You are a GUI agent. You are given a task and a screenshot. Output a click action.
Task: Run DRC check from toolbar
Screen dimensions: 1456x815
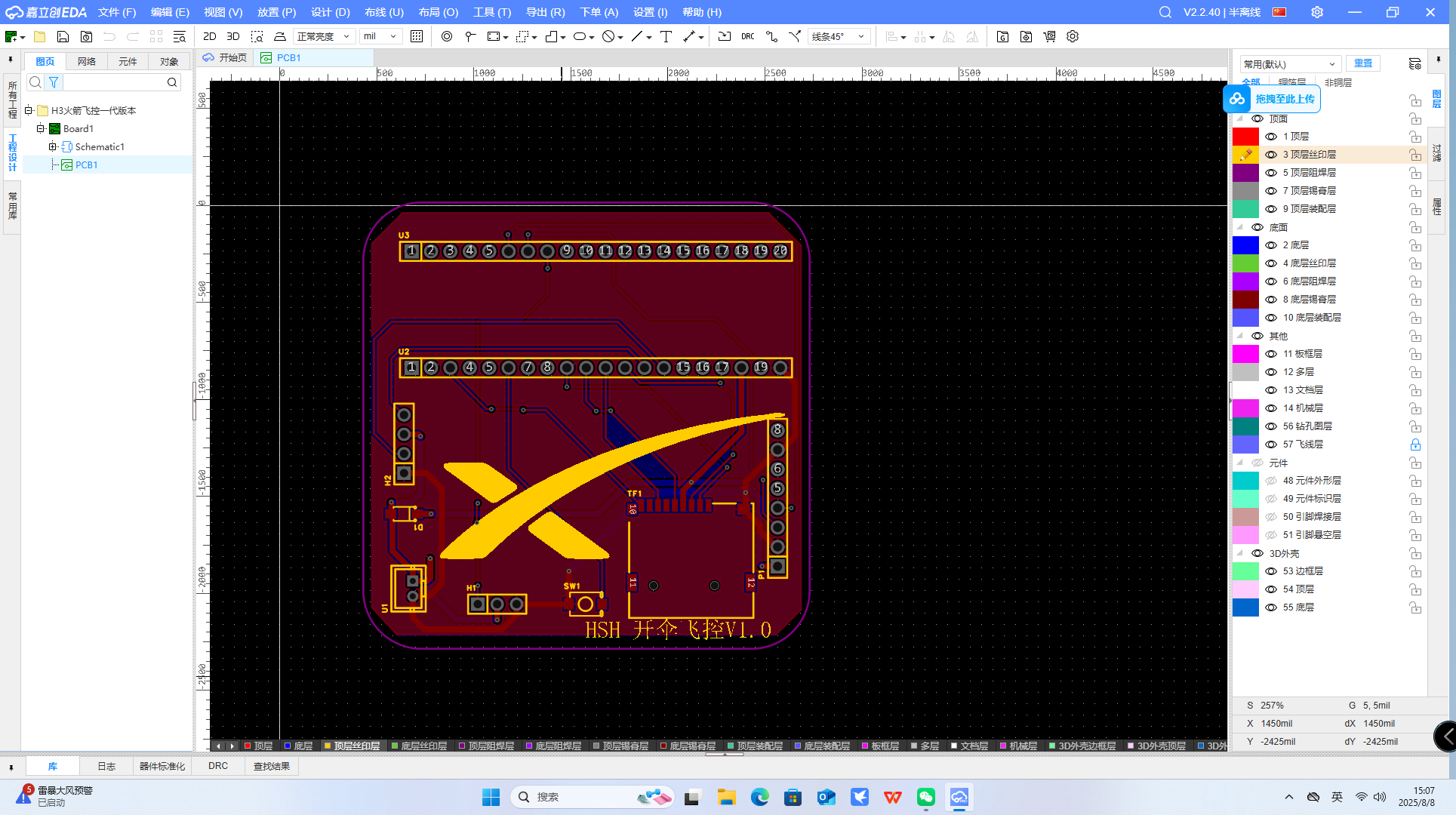pyautogui.click(x=747, y=36)
